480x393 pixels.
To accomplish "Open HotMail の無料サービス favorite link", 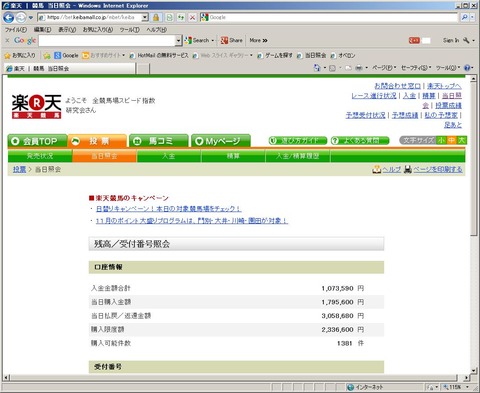I will tap(159, 55).
